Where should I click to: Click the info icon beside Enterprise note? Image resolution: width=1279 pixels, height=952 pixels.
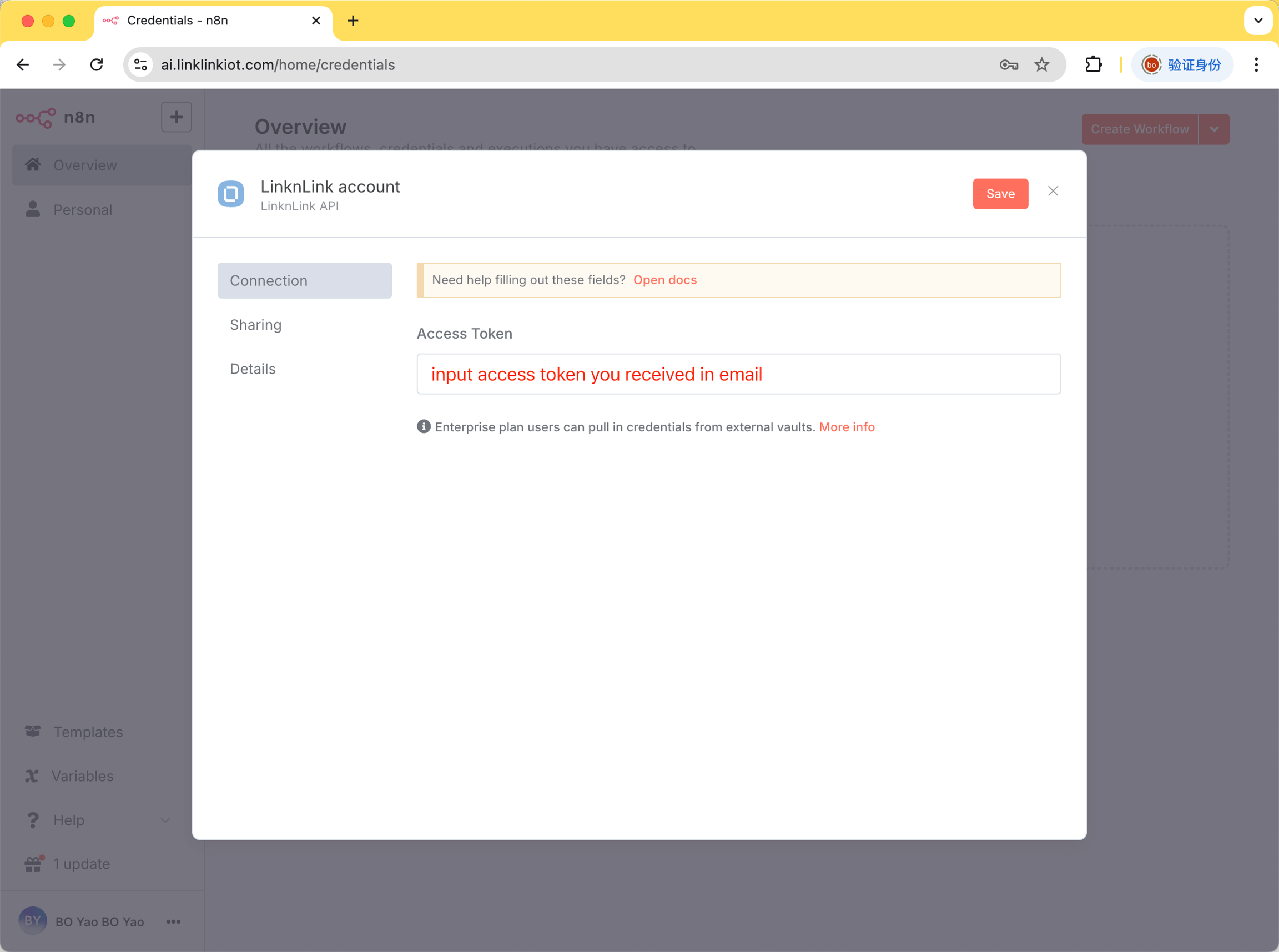[424, 426]
